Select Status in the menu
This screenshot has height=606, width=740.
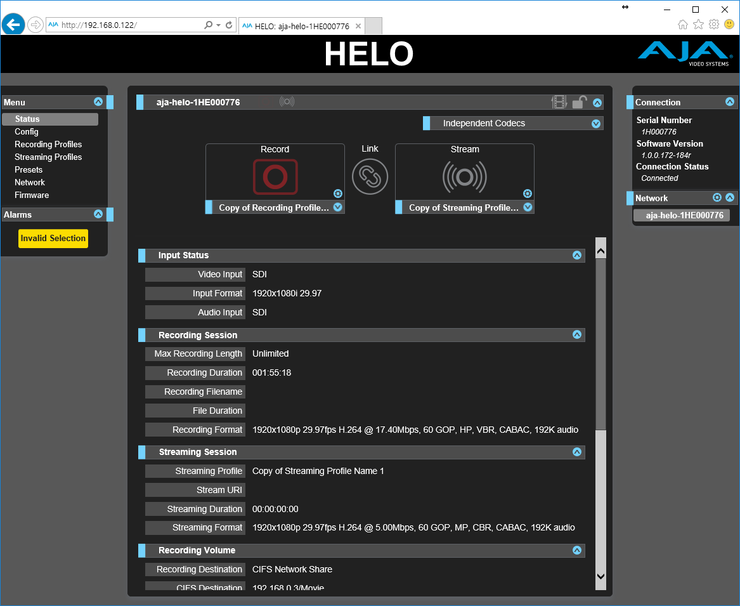[50, 119]
